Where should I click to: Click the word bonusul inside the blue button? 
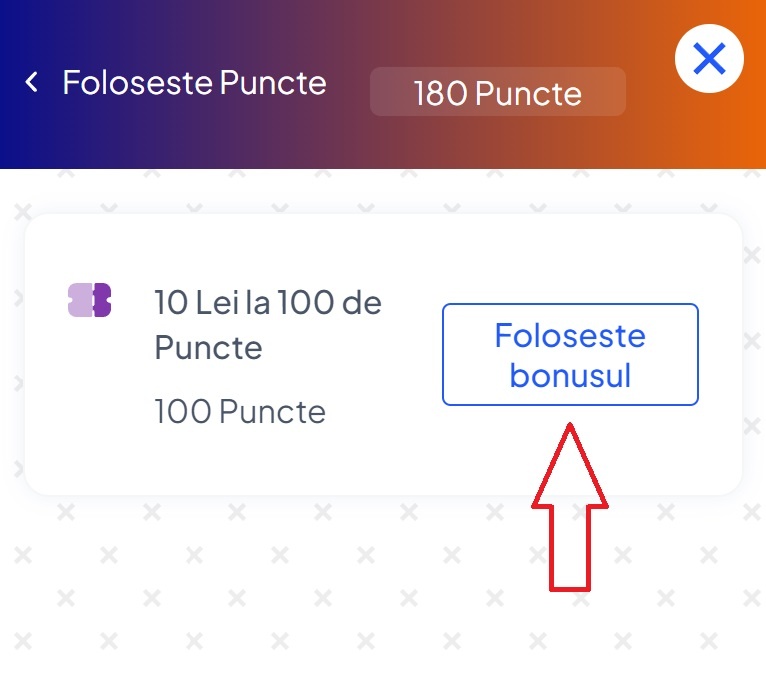pos(570,375)
